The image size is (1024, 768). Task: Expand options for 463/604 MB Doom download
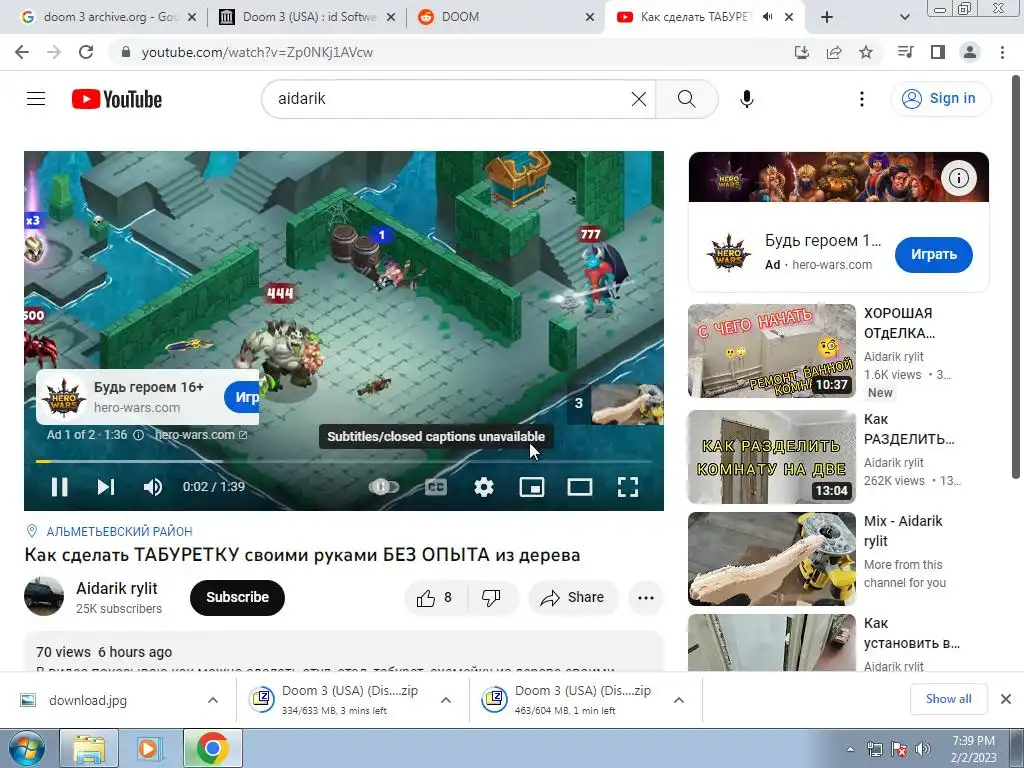click(679, 700)
